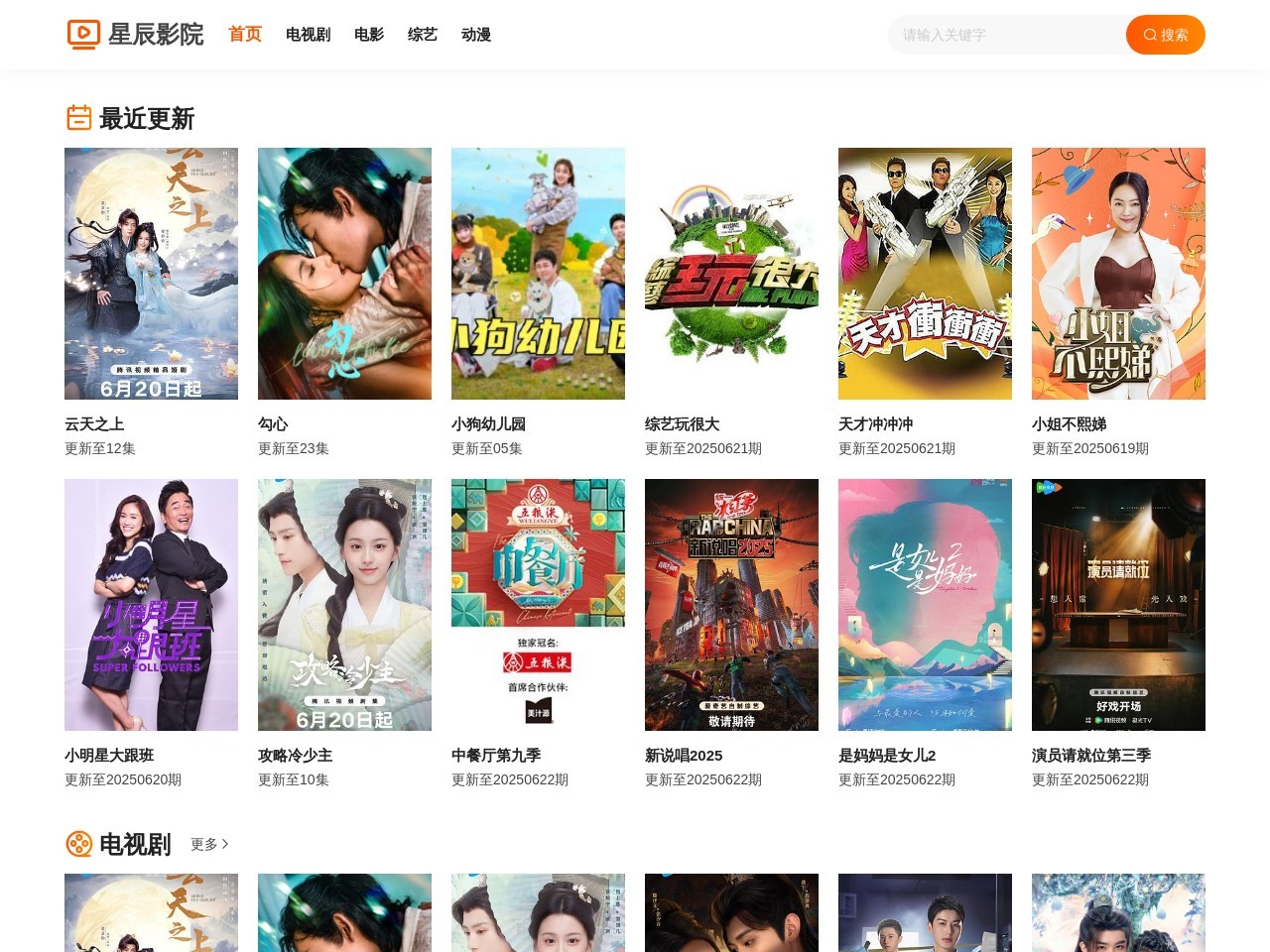1270x952 pixels.
Task: Click the 星辰影院 site name text
Action: [156, 35]
